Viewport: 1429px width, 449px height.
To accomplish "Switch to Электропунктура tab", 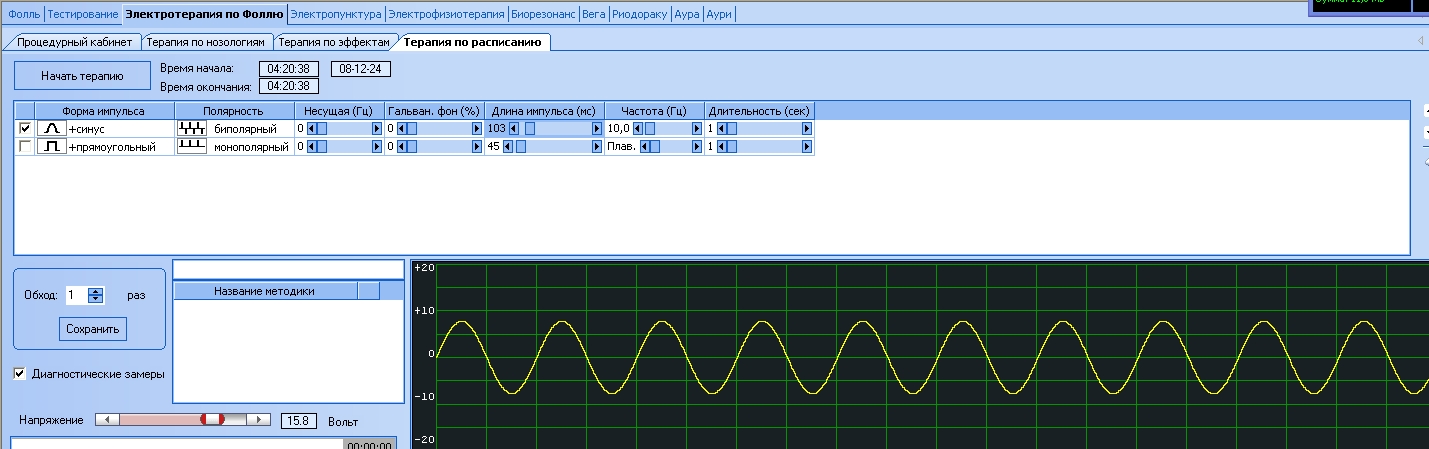I will pos(335,15).
